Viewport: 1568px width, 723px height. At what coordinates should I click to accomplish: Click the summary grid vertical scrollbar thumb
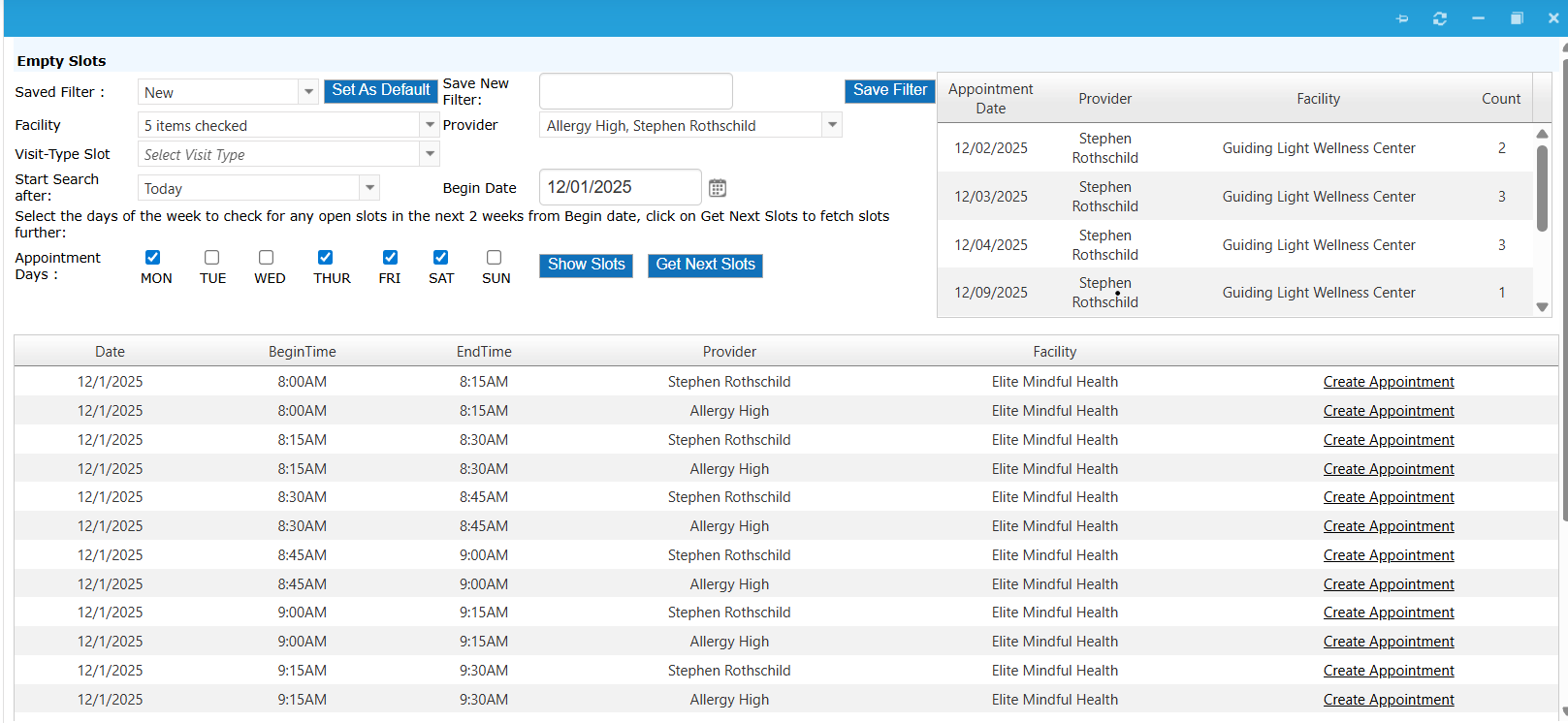[1542, 188]
